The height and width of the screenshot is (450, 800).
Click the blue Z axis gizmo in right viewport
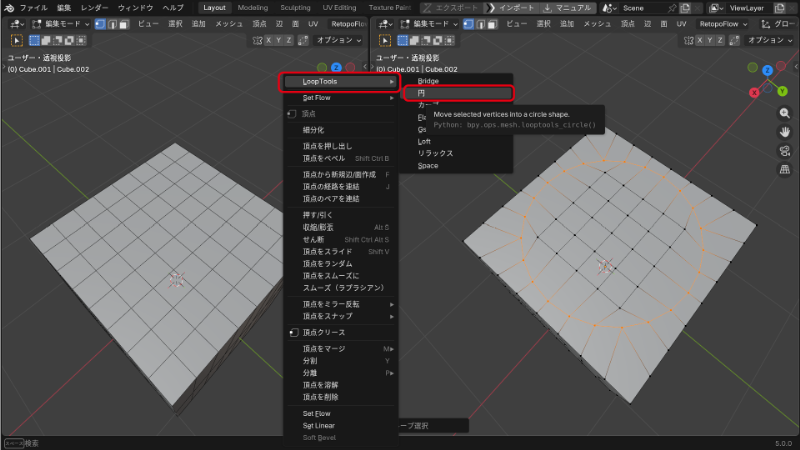point(767,70)
